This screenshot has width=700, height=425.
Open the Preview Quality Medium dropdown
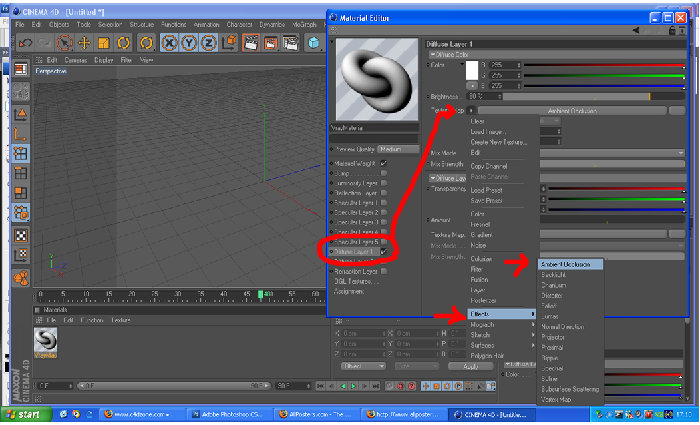point(398,149)
